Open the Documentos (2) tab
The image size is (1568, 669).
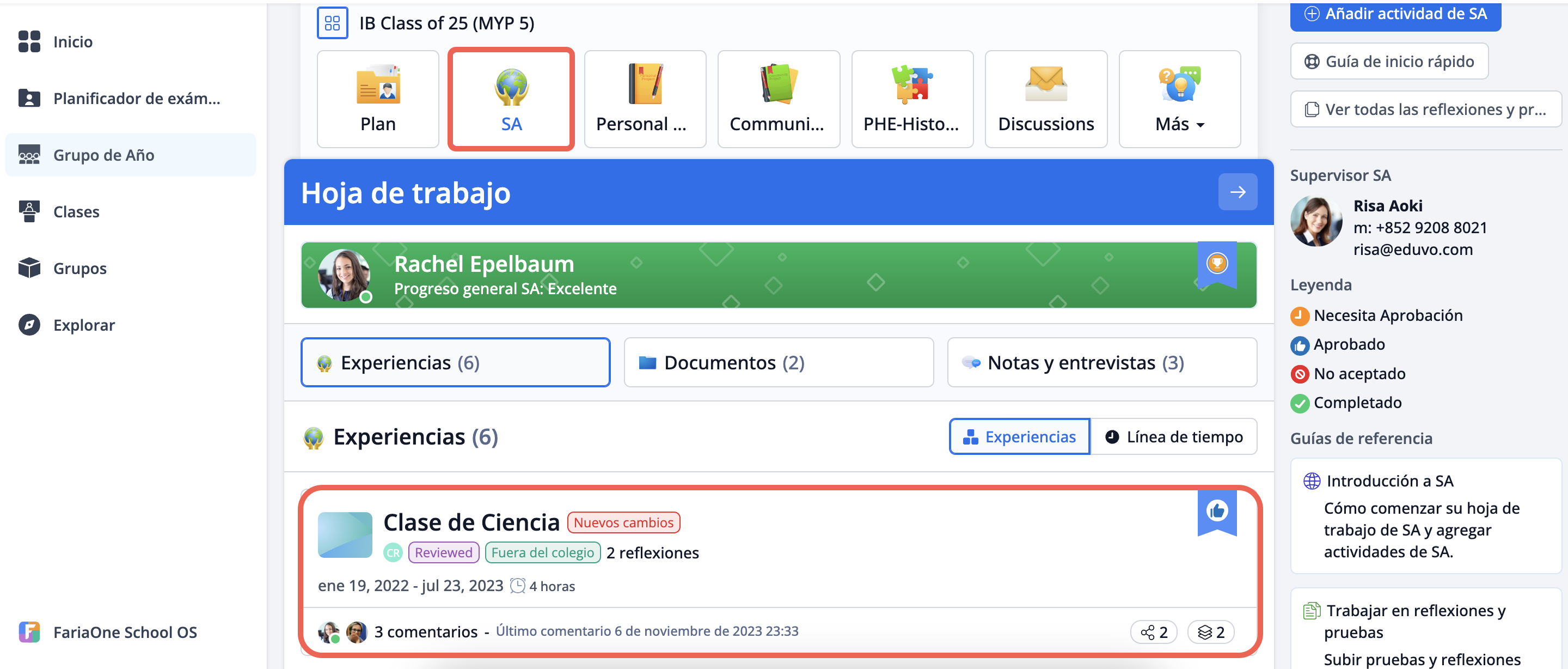(x=778, y=362)
